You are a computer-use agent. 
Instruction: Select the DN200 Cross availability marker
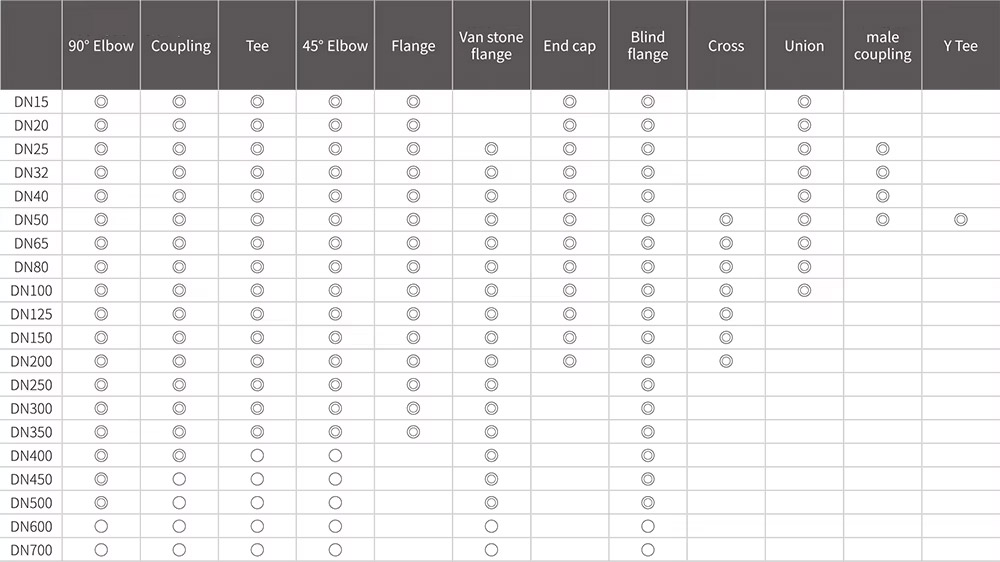click(x=726, y=361)
